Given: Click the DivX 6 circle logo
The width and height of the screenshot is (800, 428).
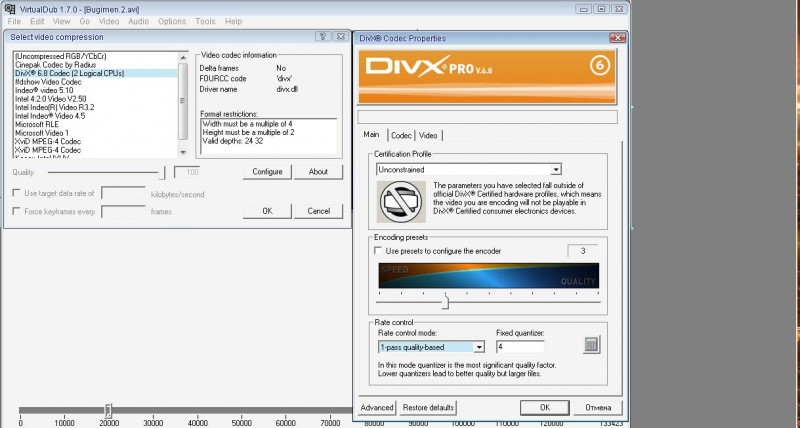Looking at the screenshot, I should (599, 65).
